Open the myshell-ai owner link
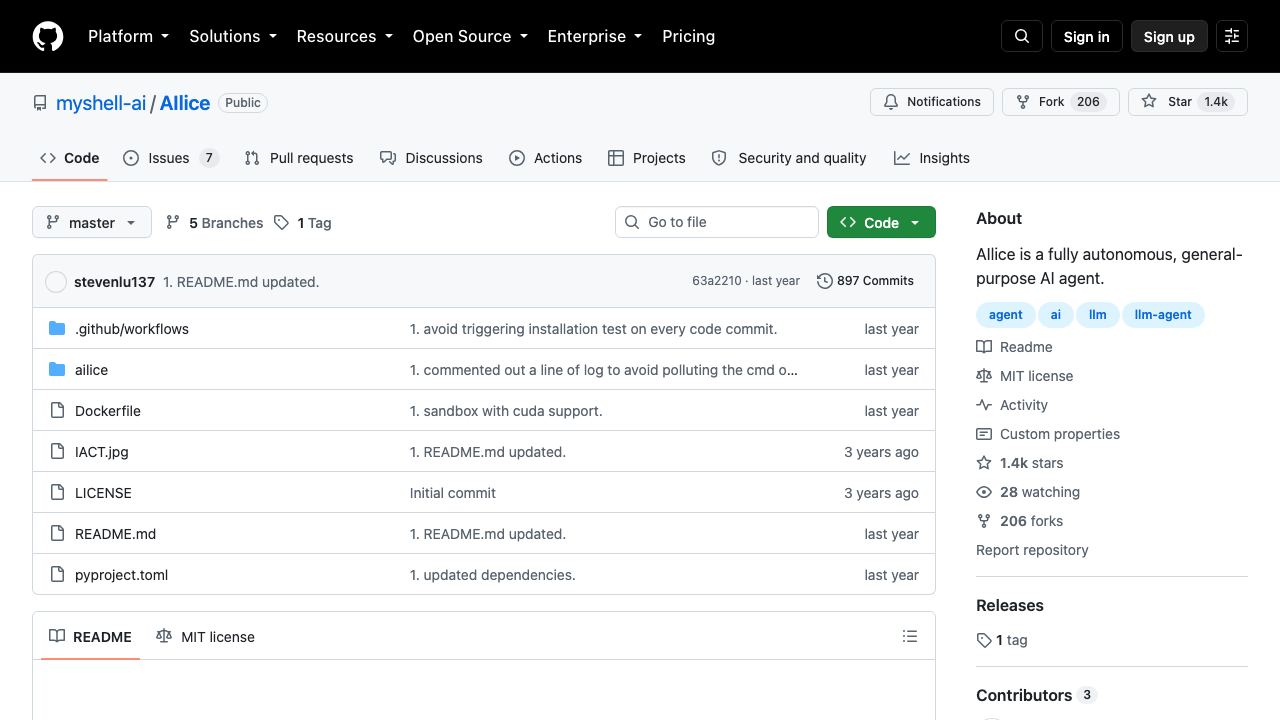Image resolution: width=1280 pixels, height=720 pixels. 101,103
